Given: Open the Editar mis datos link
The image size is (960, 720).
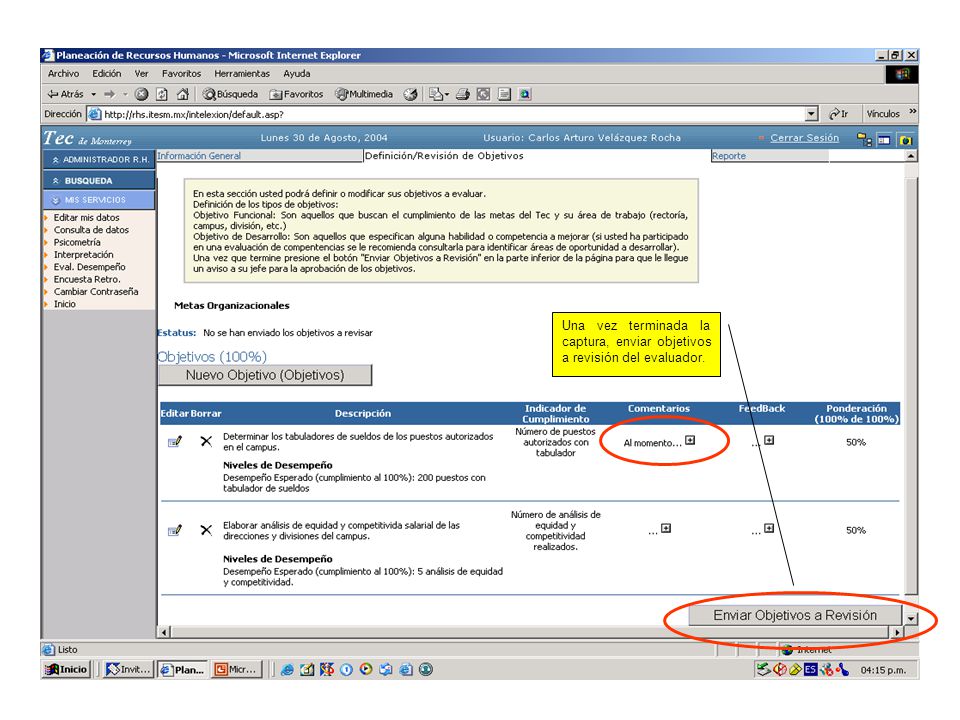Looking at the screenshot, I should (86, 217).
